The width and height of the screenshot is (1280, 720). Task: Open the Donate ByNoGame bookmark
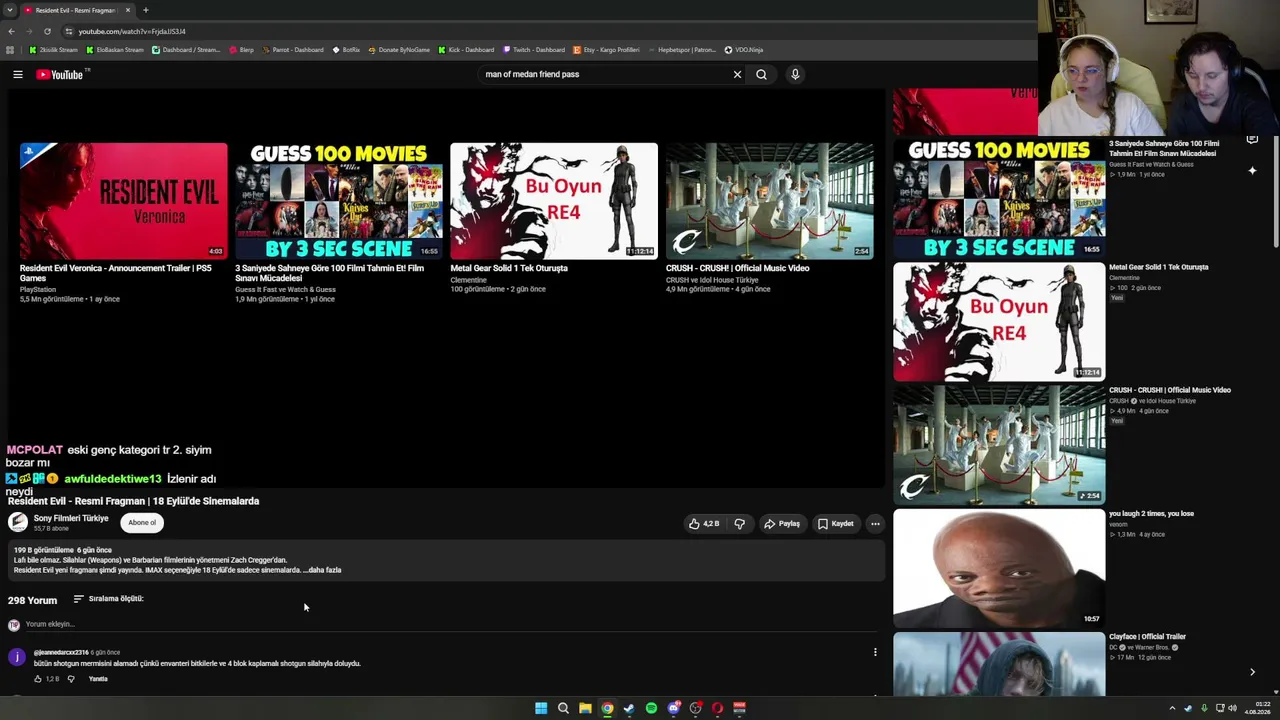pyautogui.click(x=399, y=50)
